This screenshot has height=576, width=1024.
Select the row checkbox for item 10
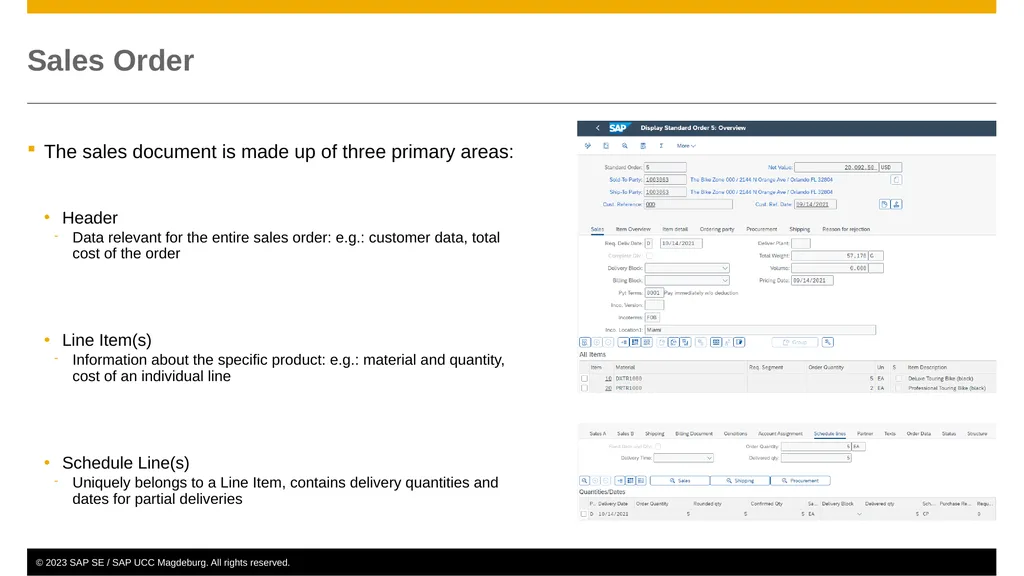coord(584,379)
